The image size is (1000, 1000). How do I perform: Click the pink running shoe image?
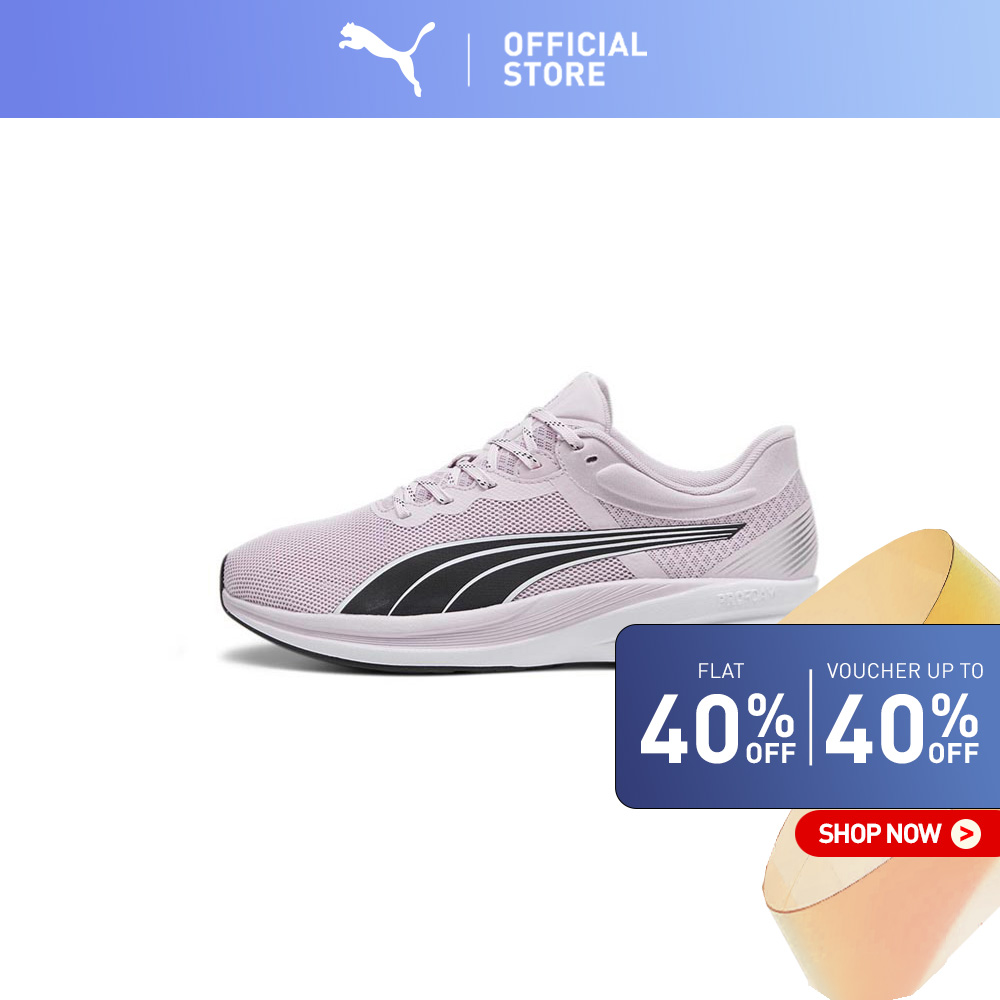pos(518,522)
